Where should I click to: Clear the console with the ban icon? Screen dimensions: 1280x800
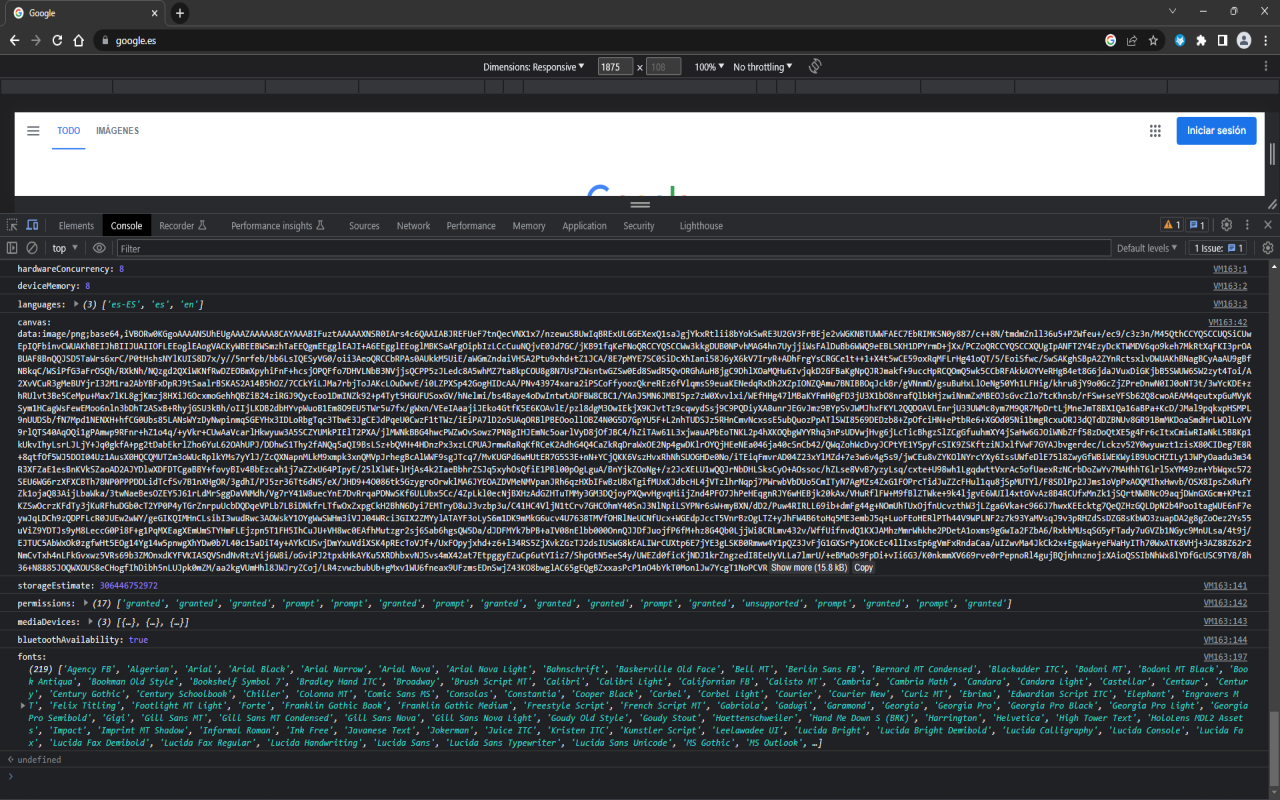(x=32, y=248)
